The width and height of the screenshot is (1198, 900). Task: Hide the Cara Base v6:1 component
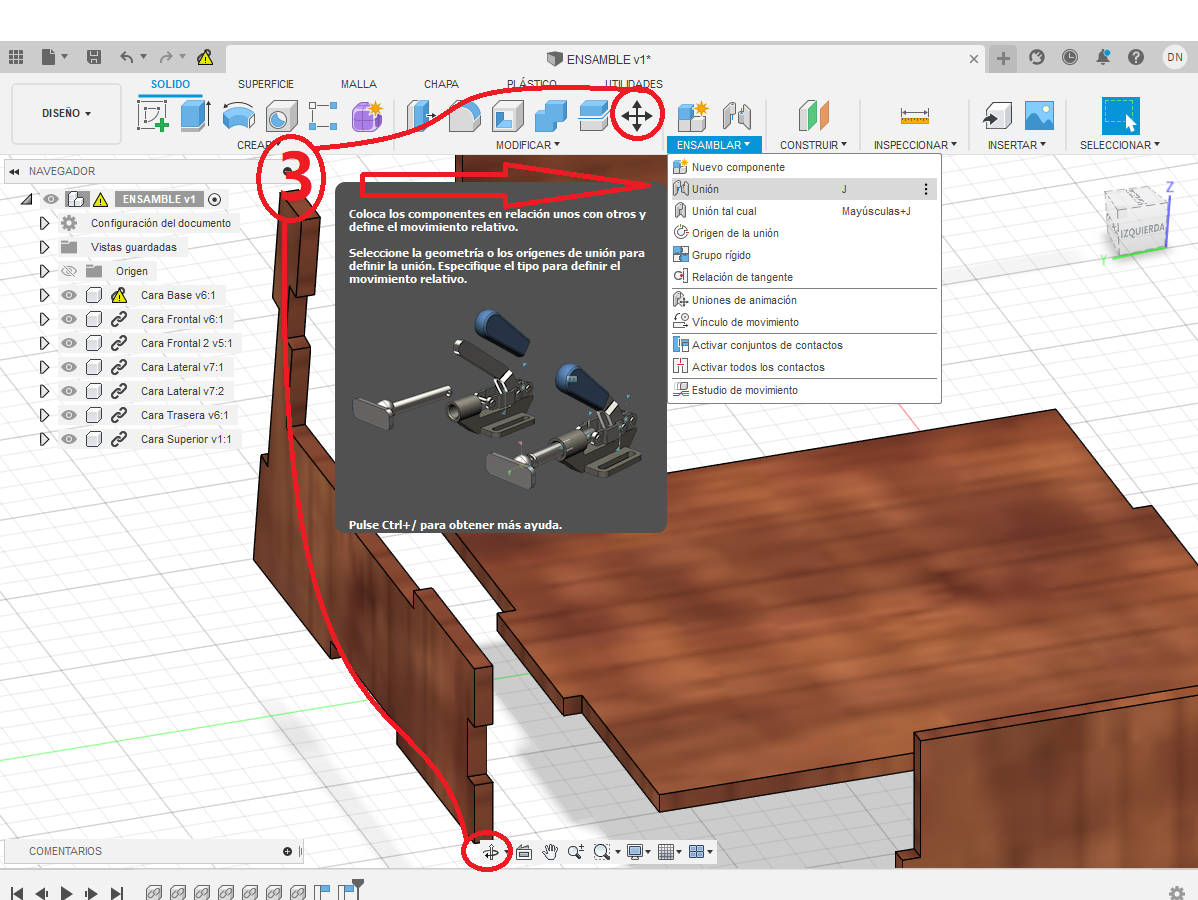click(69, 295)
